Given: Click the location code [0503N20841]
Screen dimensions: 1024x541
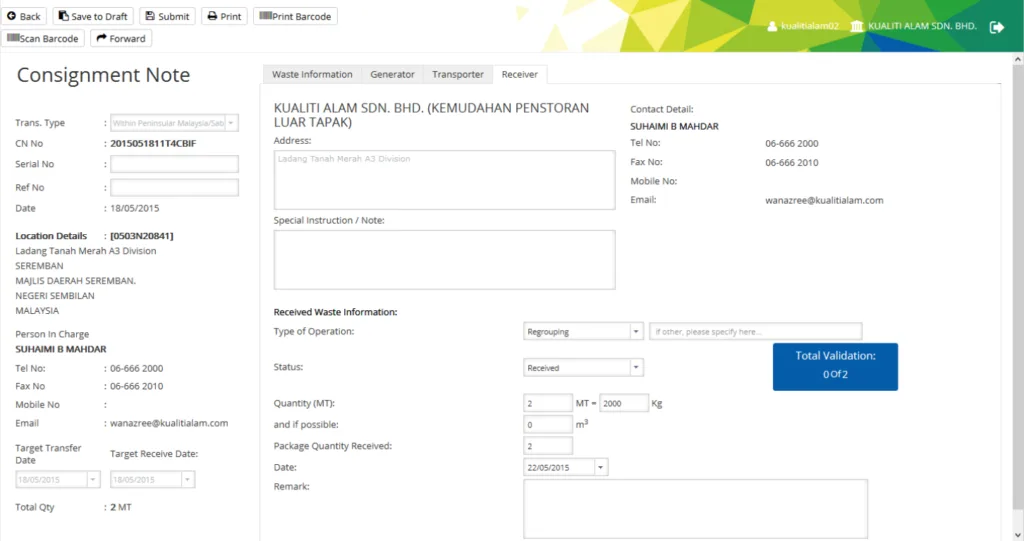Looking at the screenshot, I should pyautogui.click(x=142, y=236).
